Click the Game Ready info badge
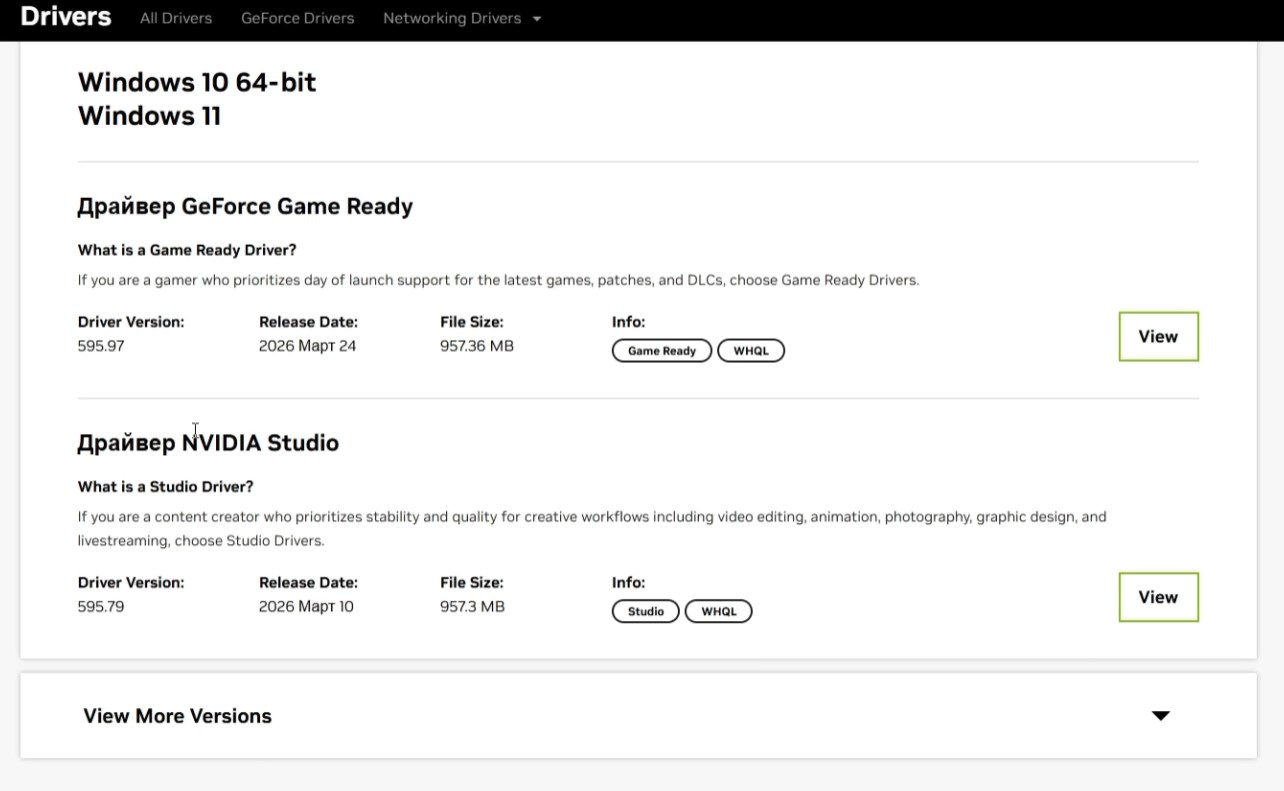1284x791 pixels. click(x=662, y=351)
